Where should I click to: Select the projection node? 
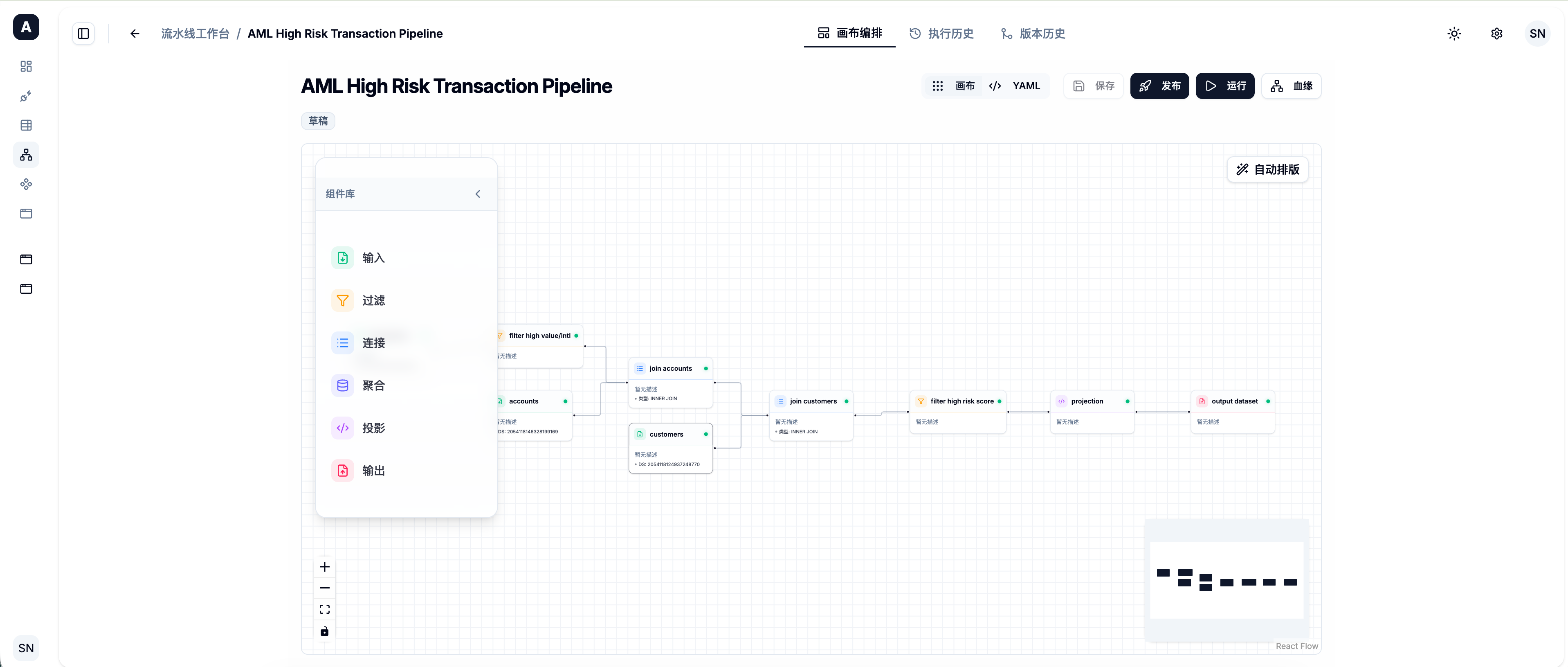1093,412
